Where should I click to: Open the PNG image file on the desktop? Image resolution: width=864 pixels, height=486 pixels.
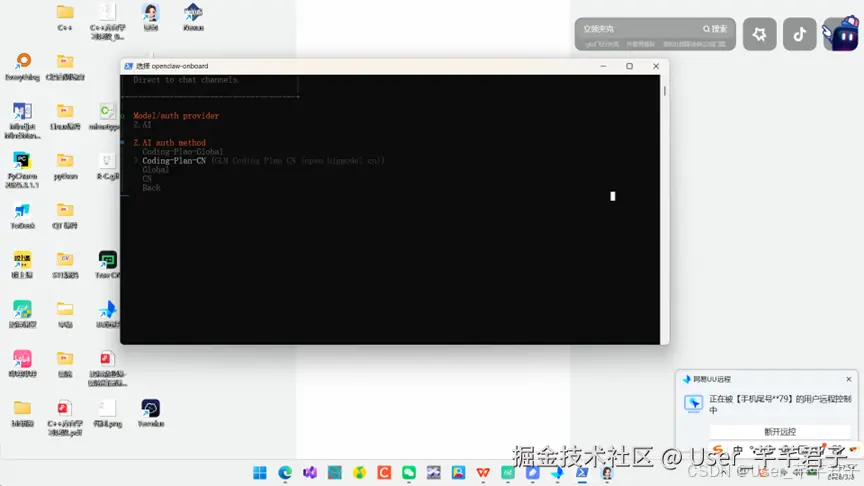tap(107, 413)
